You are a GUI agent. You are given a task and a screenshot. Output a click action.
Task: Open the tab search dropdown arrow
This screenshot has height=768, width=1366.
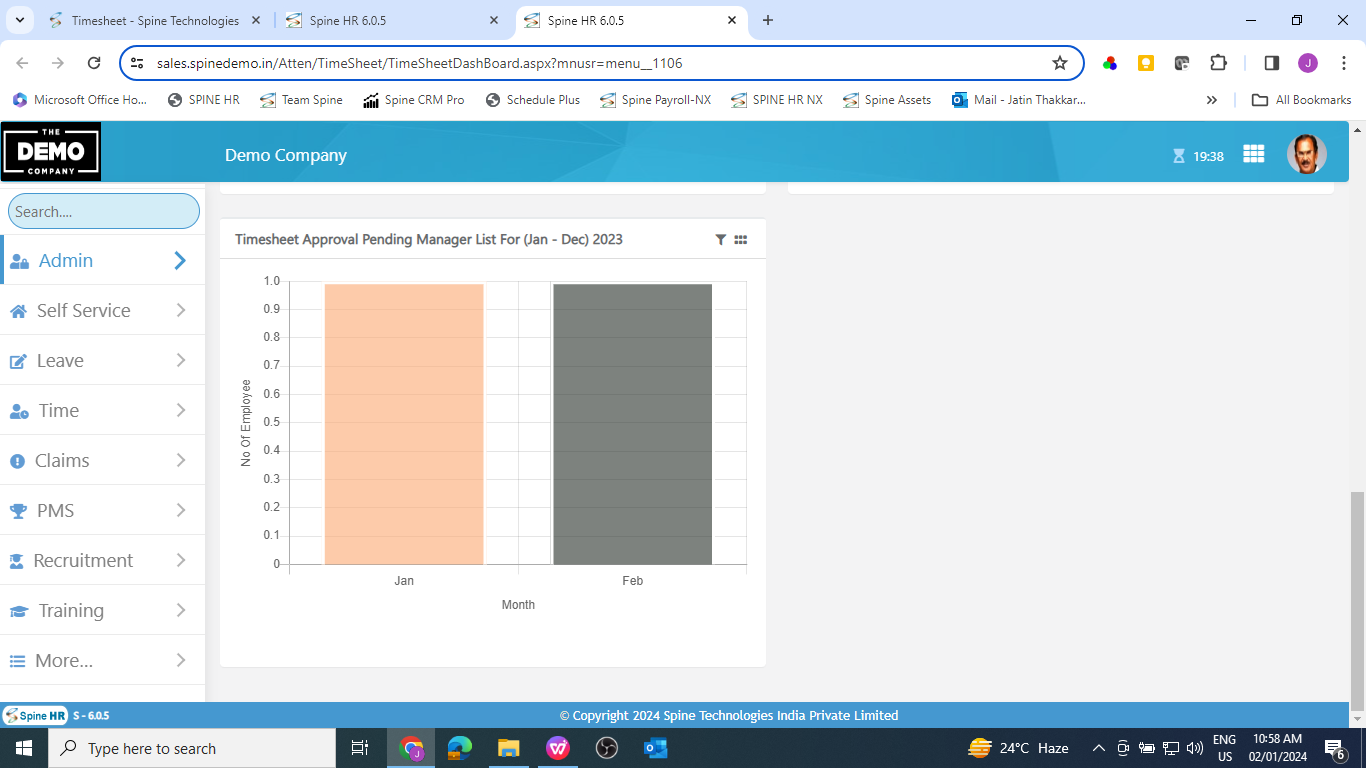click(x=19, y=20)
